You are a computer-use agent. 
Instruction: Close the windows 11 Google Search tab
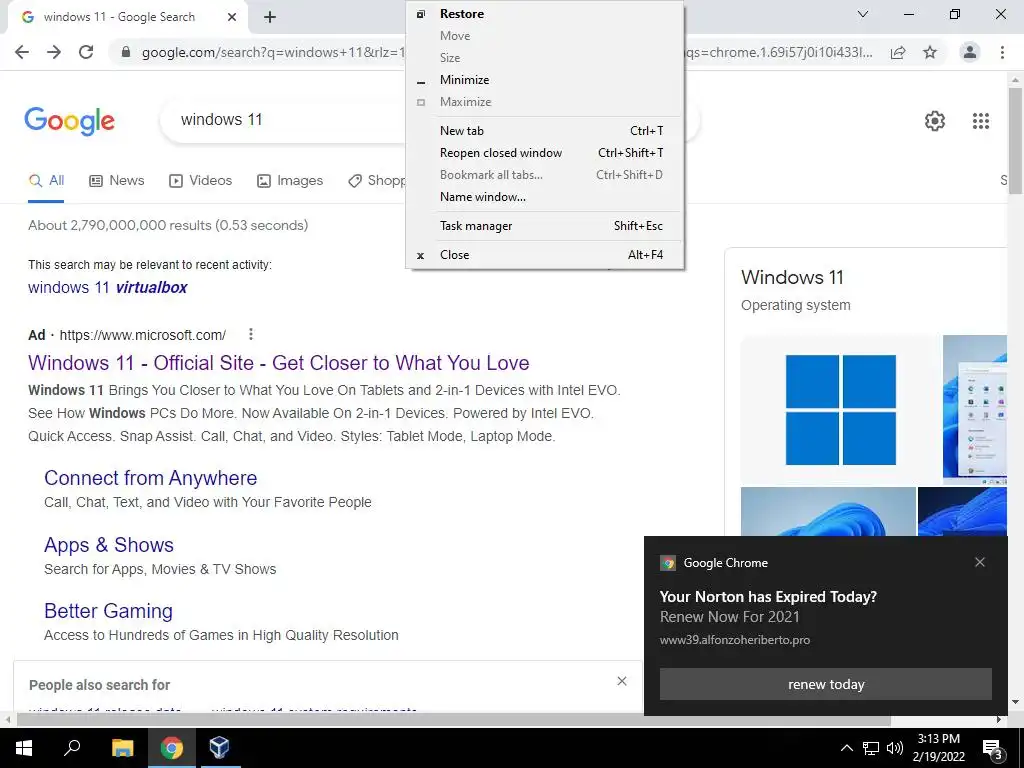click(232, 18)
